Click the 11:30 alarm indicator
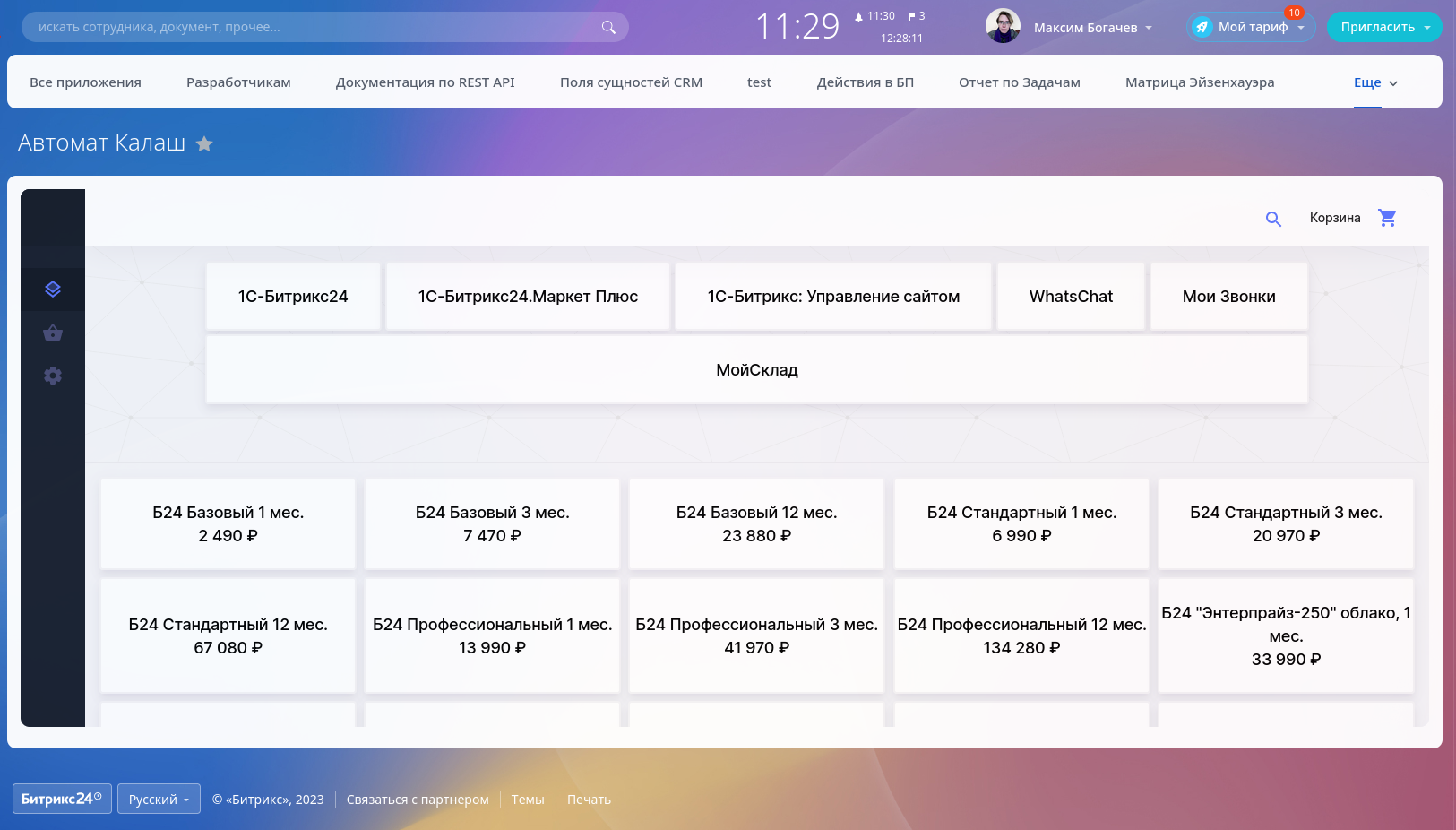Viewport: 1456px width, 830px height. pos(874,16)
